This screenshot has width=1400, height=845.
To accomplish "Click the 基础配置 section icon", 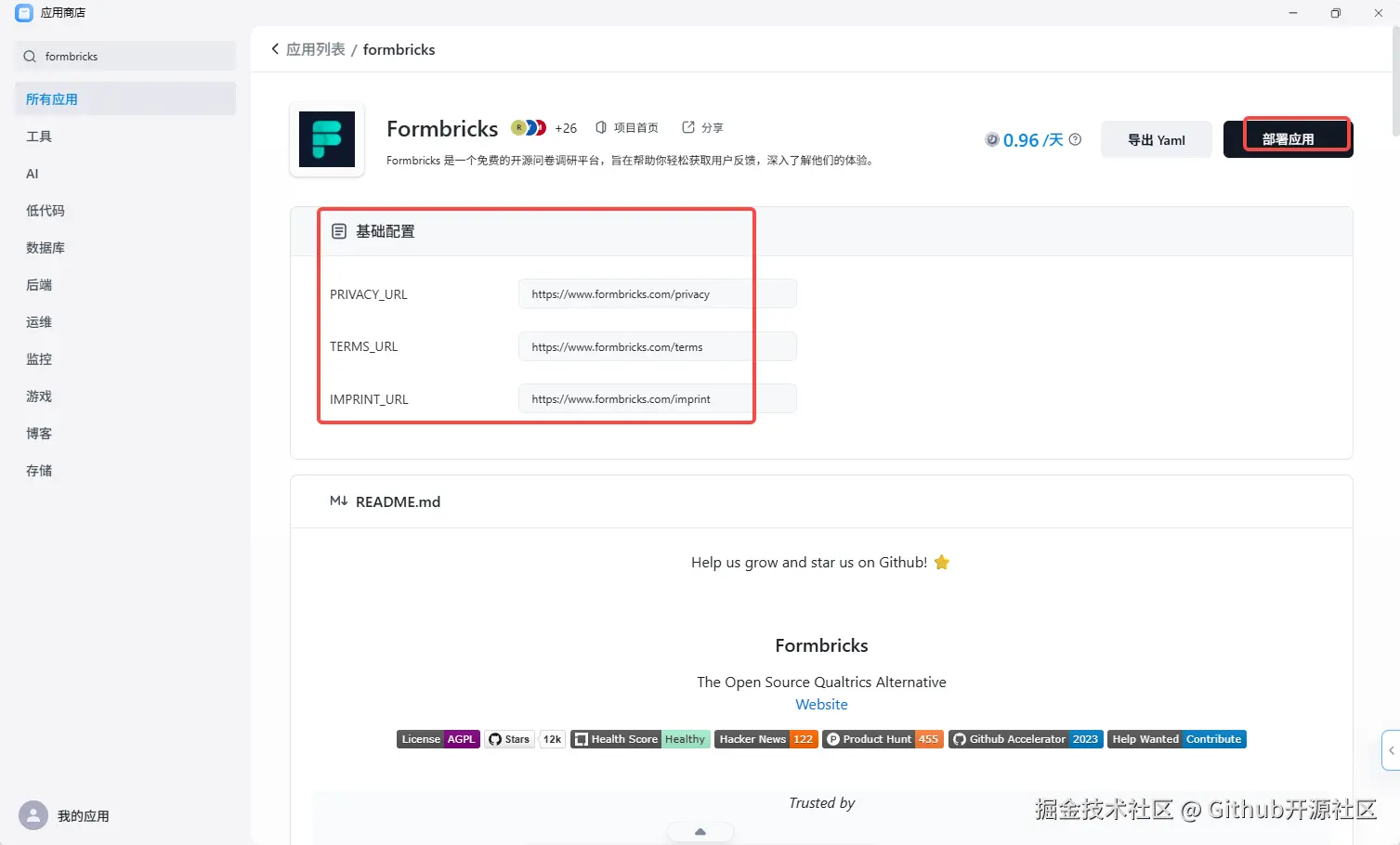I will [x=339, y=231].
